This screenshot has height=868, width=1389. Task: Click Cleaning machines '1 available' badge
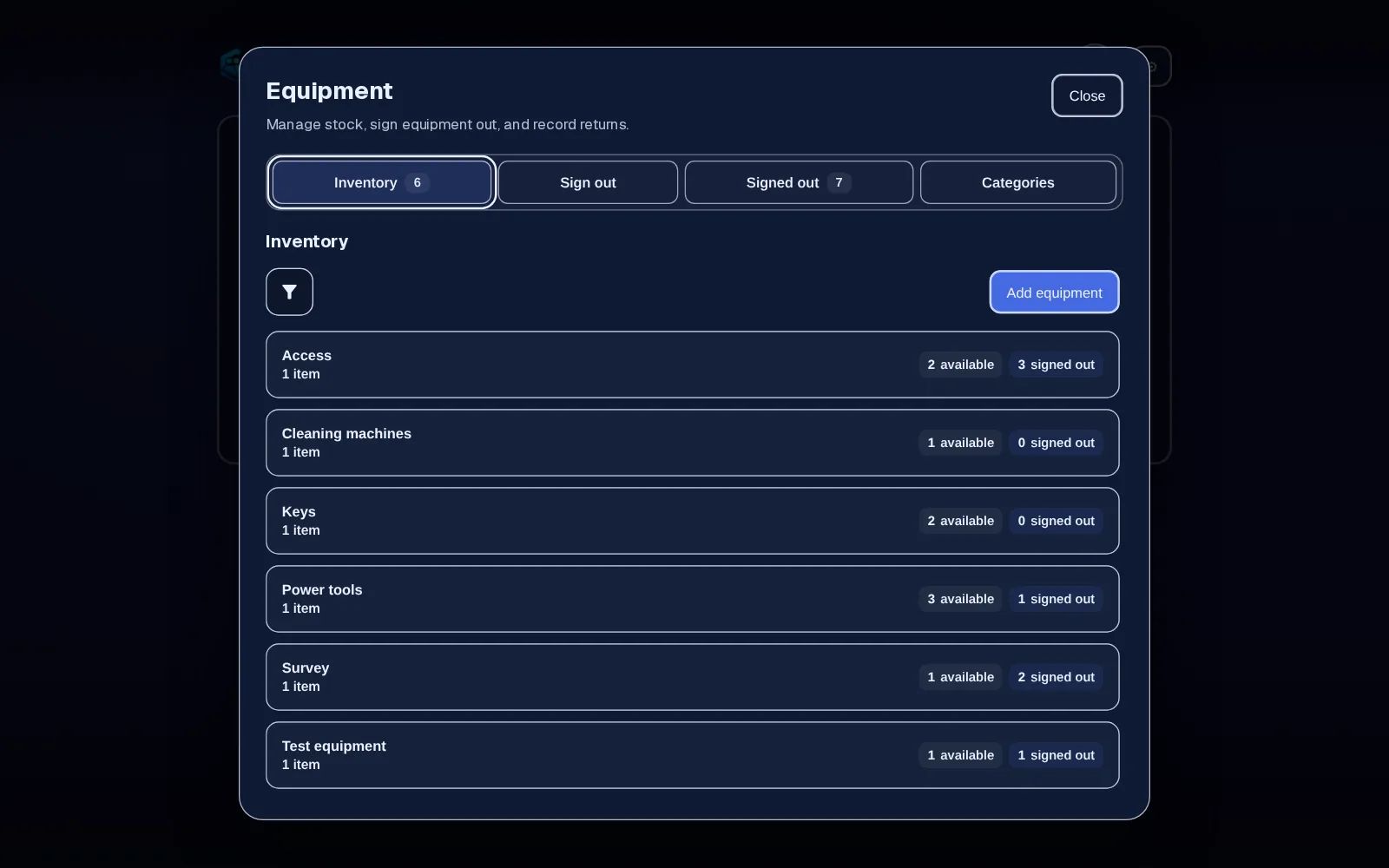[x=960, y=443]
